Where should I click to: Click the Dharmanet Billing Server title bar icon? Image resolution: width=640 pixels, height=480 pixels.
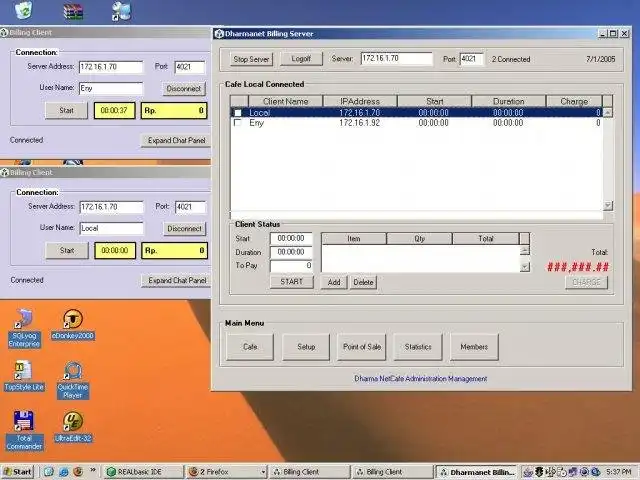[219, 33]
